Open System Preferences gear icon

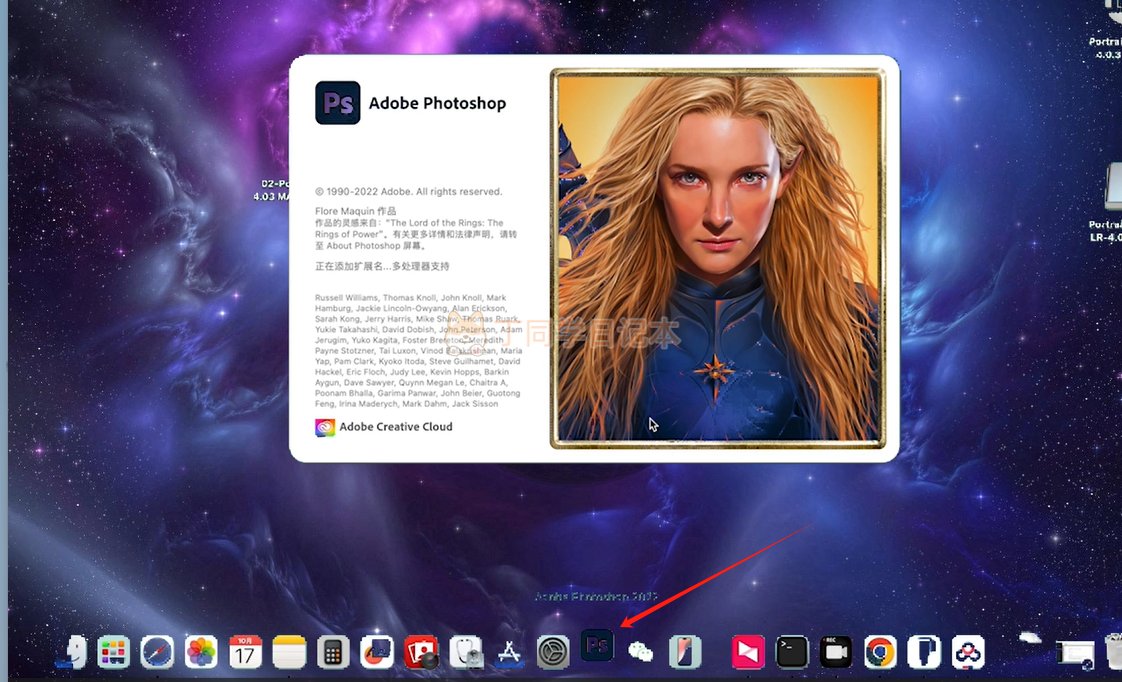(553, 652)
